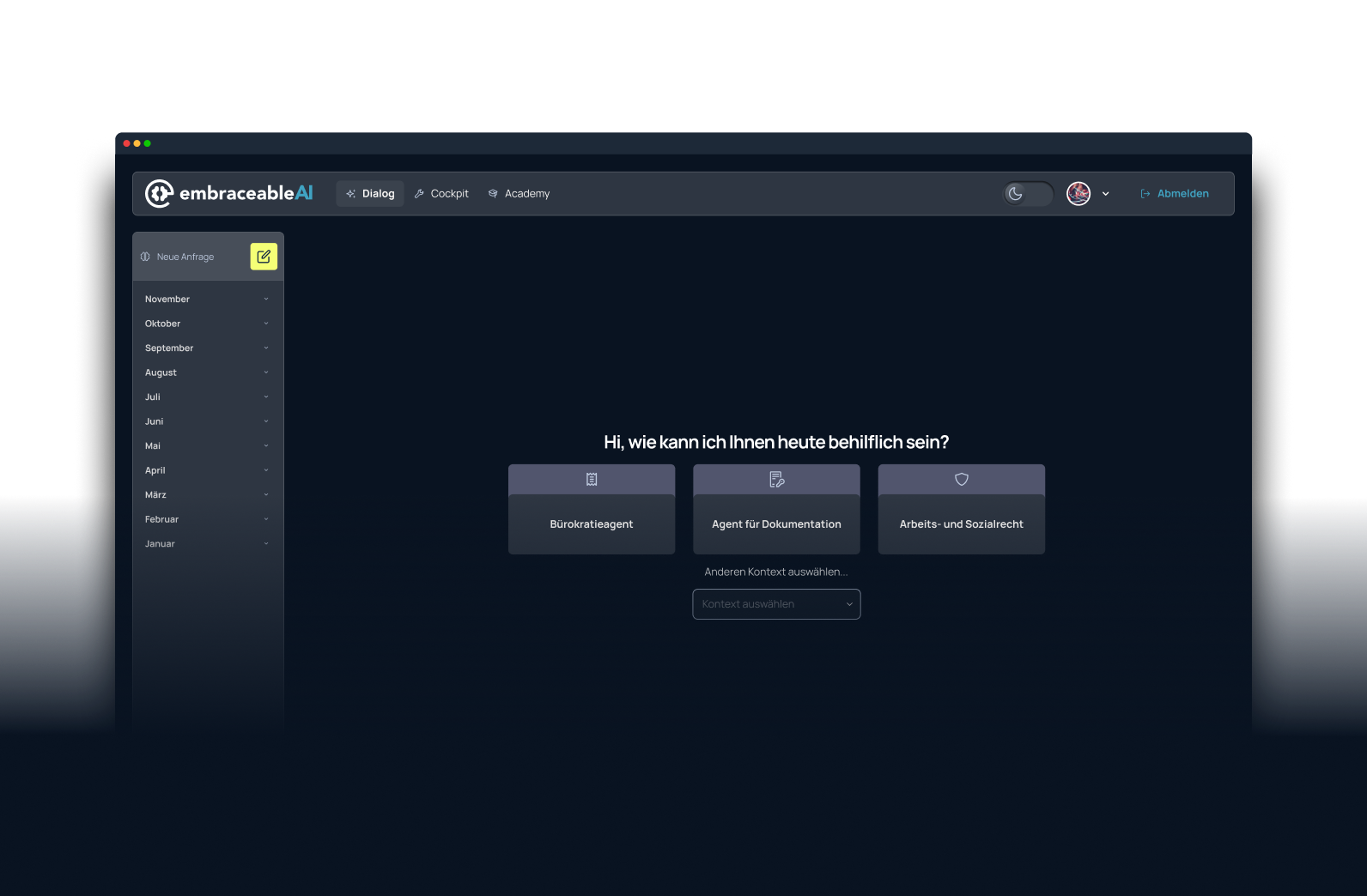This screenshot has height=896, width=1367.
Task: Click the green macOS window button
Action: (148, 143)
